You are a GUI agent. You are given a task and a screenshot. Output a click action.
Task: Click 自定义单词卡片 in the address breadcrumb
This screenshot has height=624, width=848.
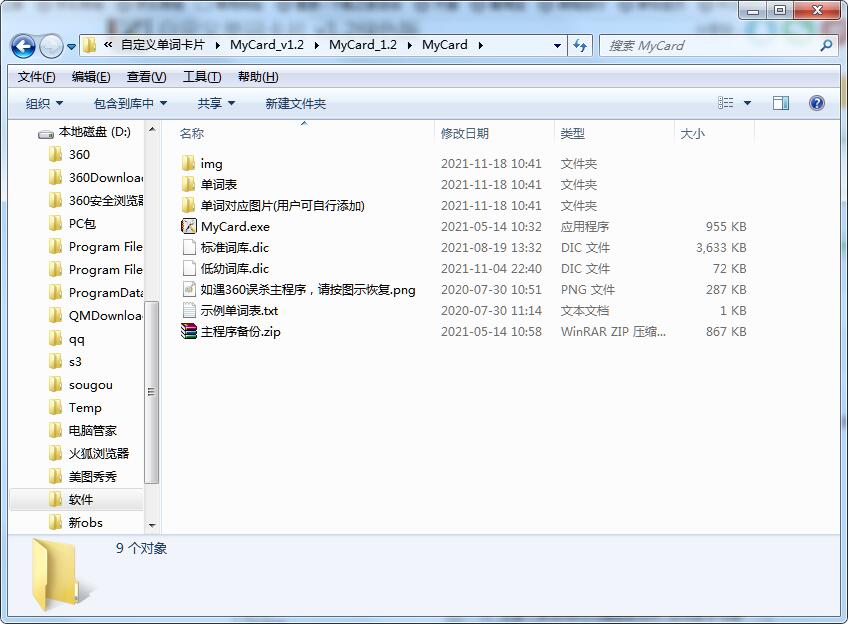click(x=163, y=45)
